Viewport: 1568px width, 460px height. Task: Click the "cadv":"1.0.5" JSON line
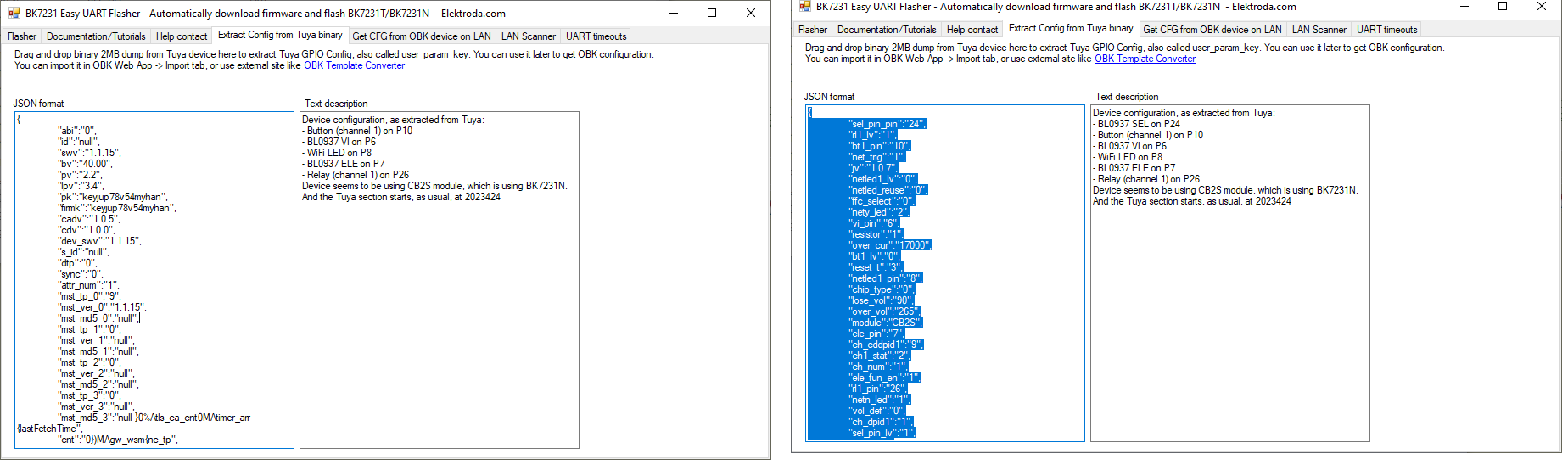[89, 219]
